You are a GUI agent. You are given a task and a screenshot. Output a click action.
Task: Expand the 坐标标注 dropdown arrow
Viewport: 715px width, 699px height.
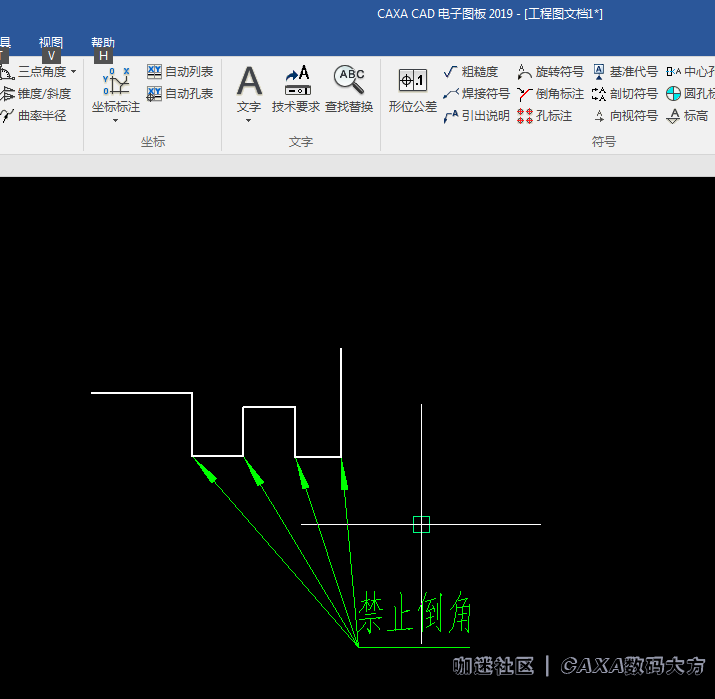coord(115,120)
